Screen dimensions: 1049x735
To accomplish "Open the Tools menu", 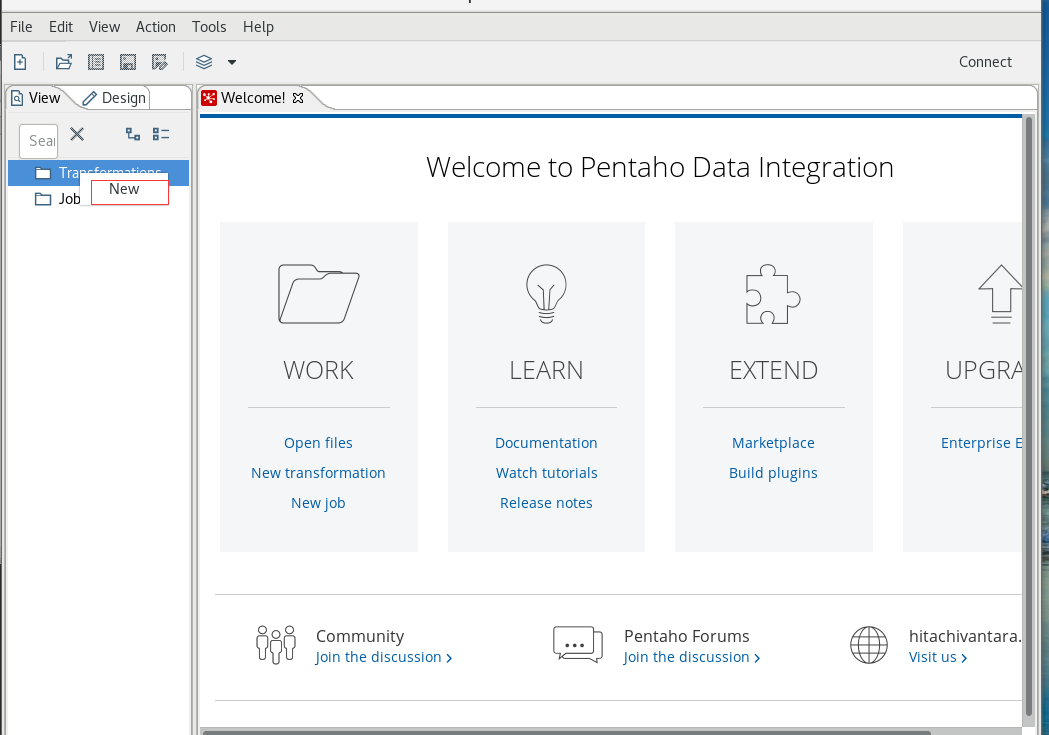I will [x=209, y=27].
